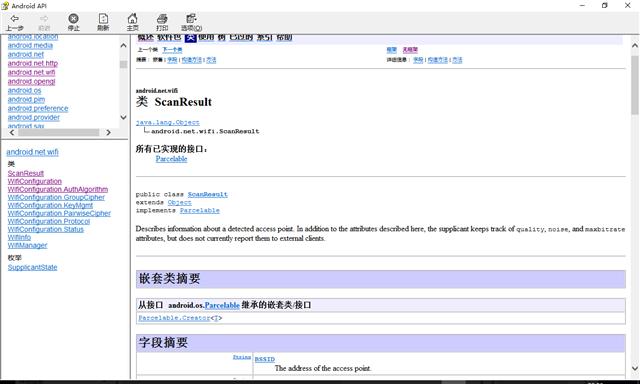
Task: Open the Options 选项(O) toolbar menu
Action: [x=191, y=22]
